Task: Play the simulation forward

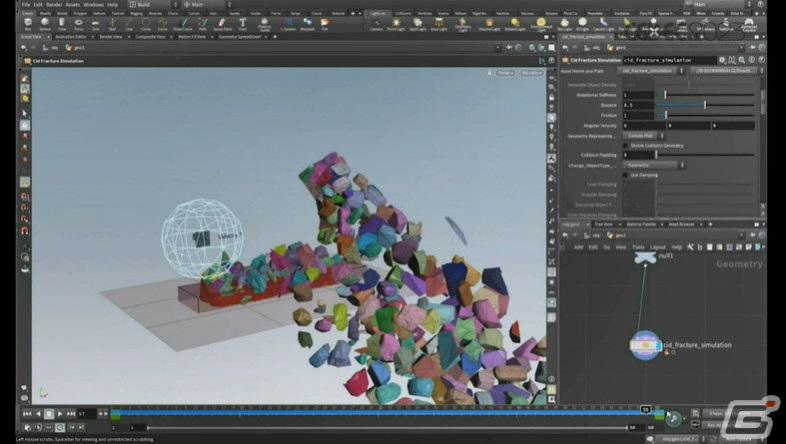Action: [60, 413]
